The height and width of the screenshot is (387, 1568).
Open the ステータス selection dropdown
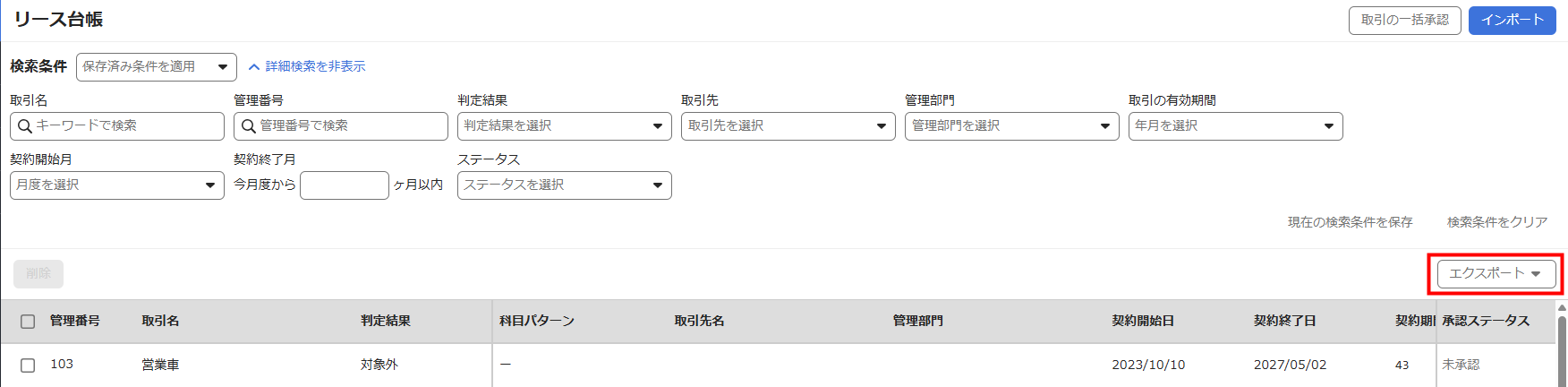[x=564, y=185]
